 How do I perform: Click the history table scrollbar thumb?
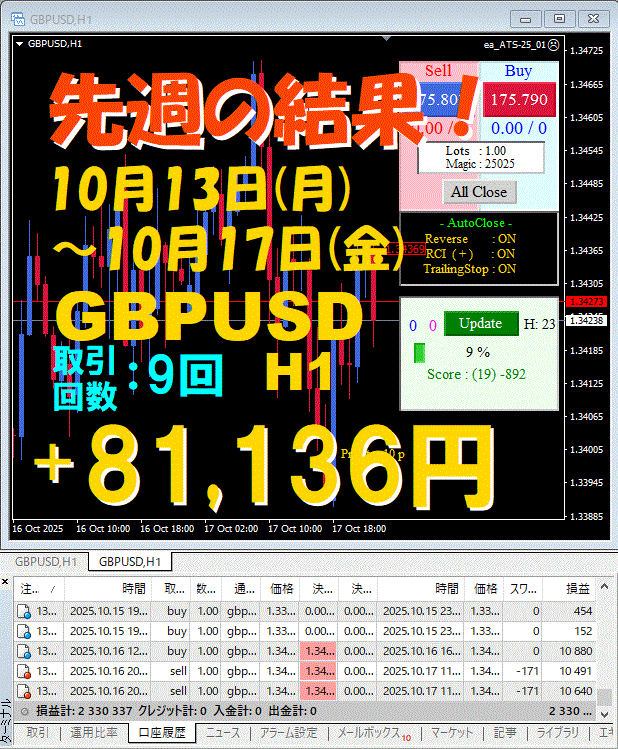pos(604,697)
